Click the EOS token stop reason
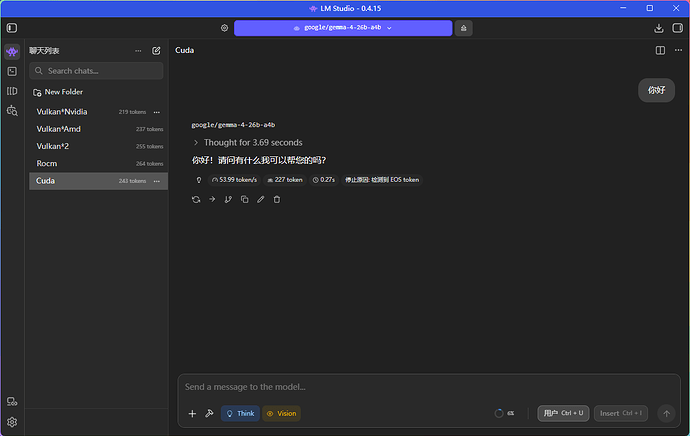Viewport: 690px width, 436px height. click(x=382, y=180)
